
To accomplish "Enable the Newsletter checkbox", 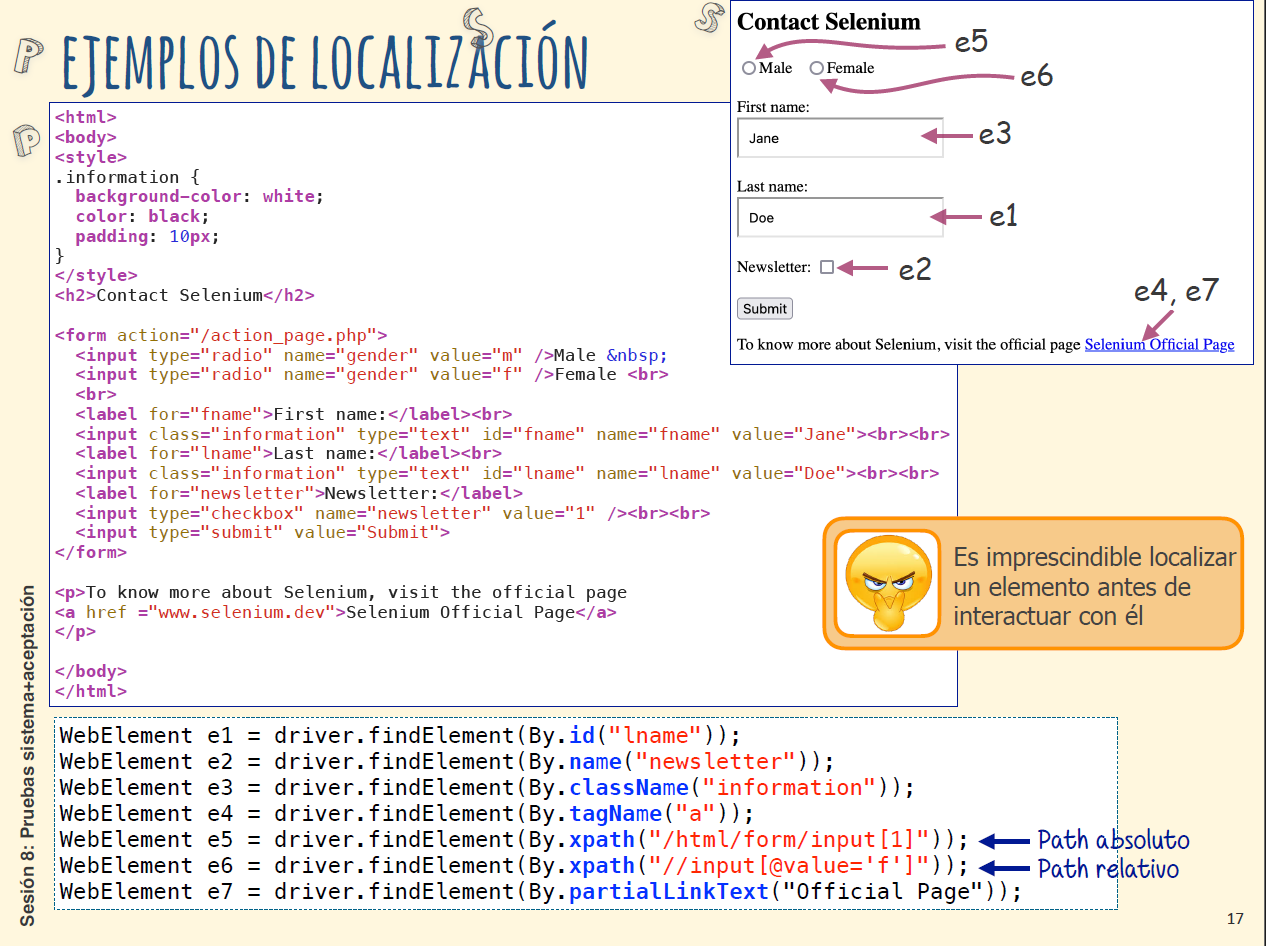I will click(x=826, y=267).
